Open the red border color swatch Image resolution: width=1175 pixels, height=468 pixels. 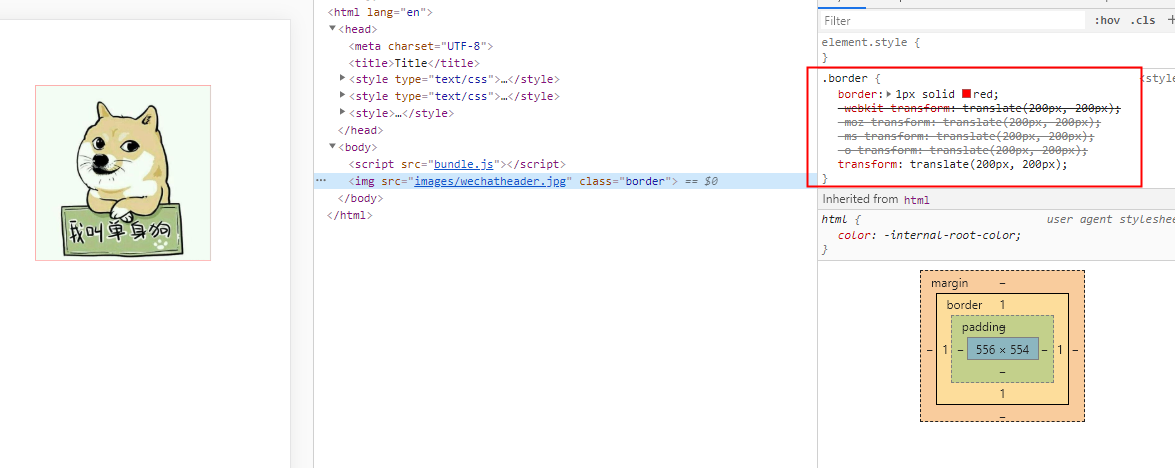[967, 94]
